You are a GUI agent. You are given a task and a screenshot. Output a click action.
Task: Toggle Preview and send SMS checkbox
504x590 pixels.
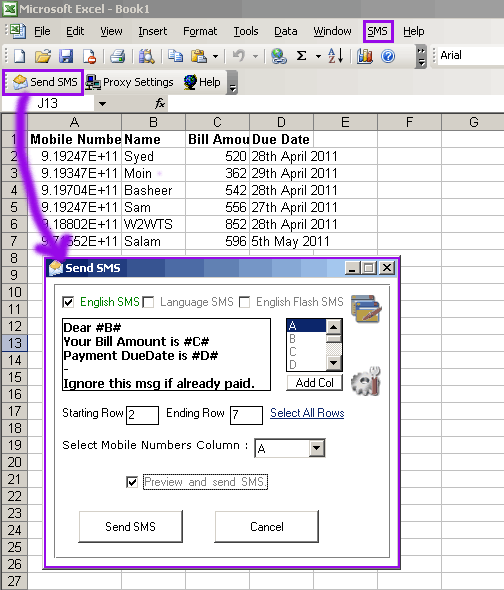132,482
